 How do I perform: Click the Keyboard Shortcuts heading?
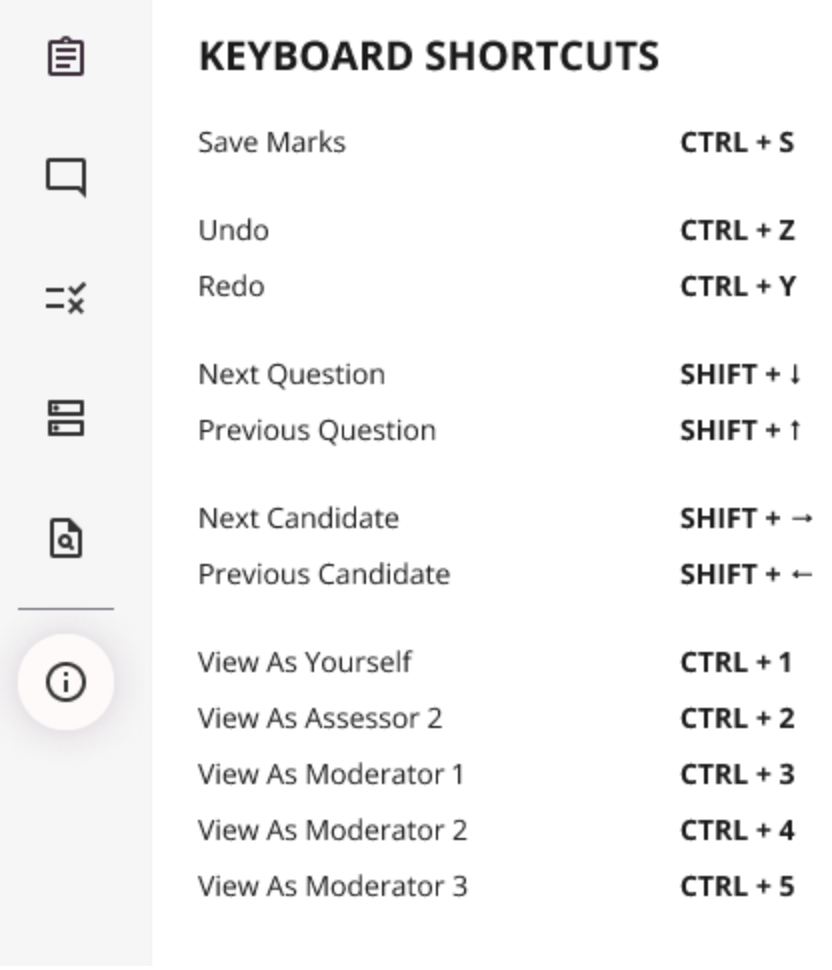[429, 57]
